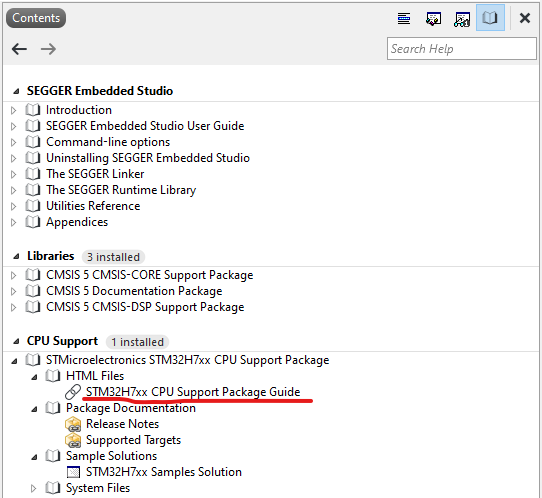Toggle the highlighted book contents icon
Viewport: 542px width, 498px height.
pos(490,18)
